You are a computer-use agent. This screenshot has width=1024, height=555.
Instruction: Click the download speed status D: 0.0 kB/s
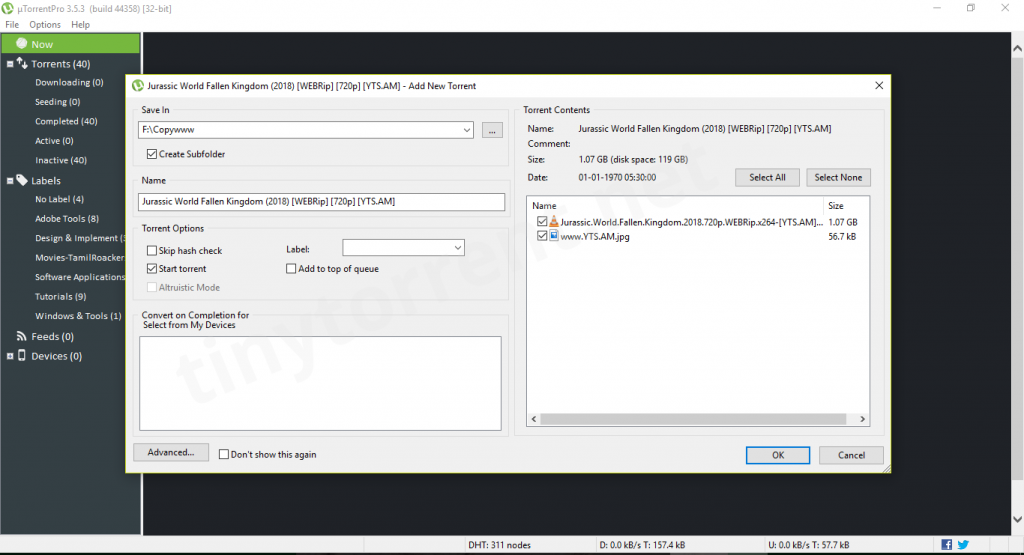pyautogui.click(x=642, y=545)
